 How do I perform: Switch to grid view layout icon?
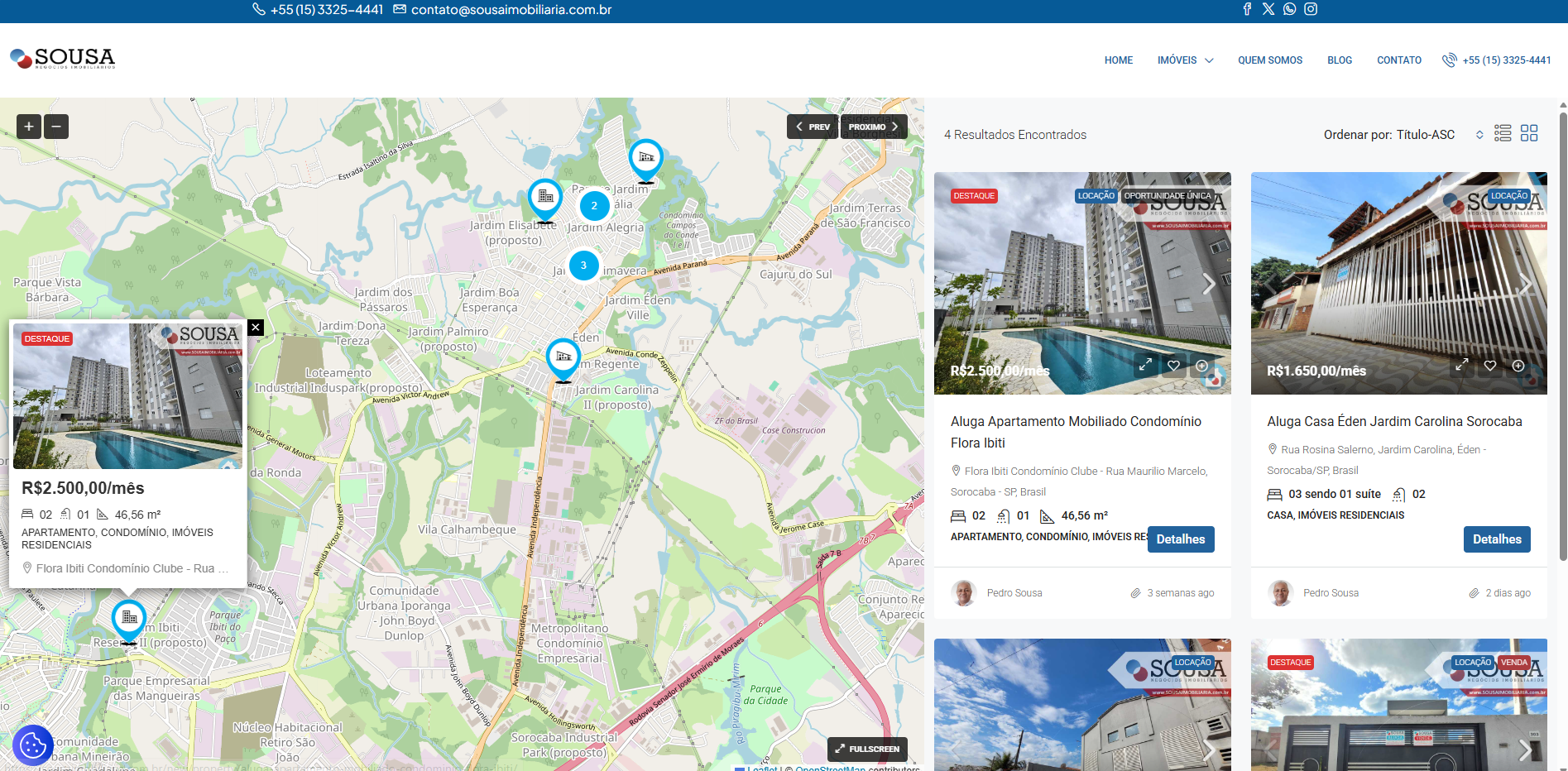pyautogui.click(x=1529, y=134)
